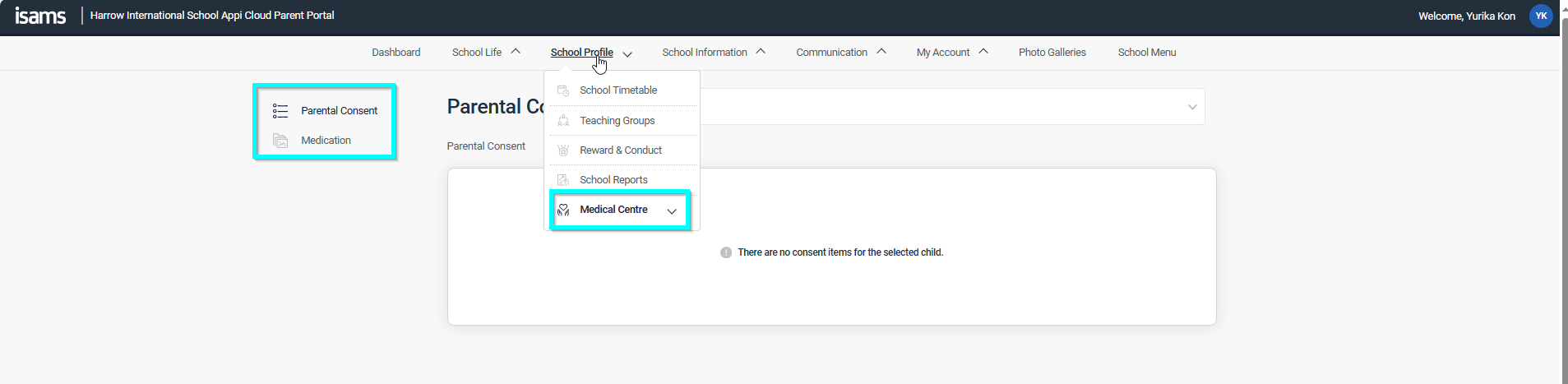The image size is (1568, 384).
Task: Click the Parental Consent list icon
Action: pos(280,111)
